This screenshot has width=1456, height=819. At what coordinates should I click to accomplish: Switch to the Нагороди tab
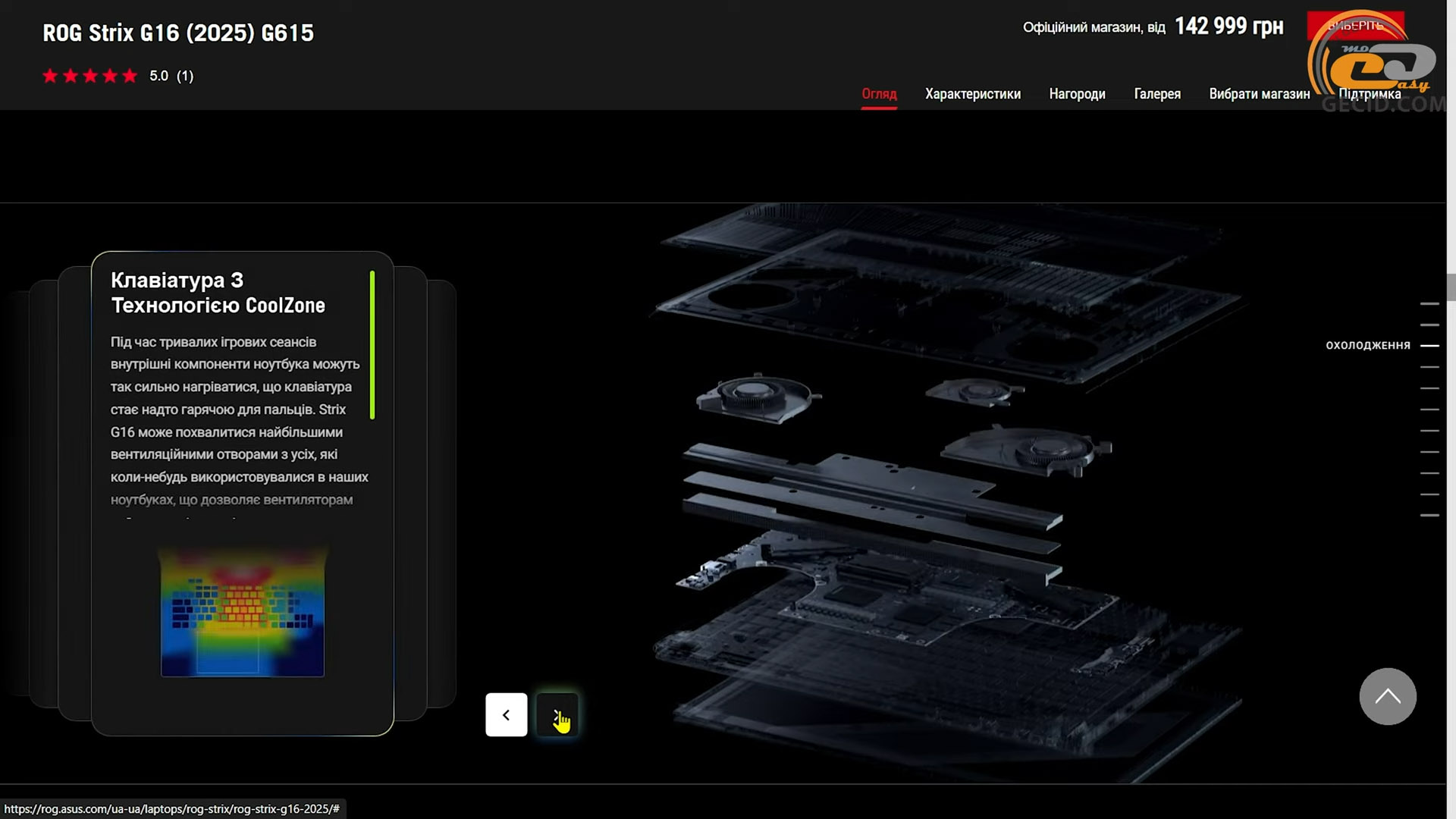click(x=1077, y=94)
